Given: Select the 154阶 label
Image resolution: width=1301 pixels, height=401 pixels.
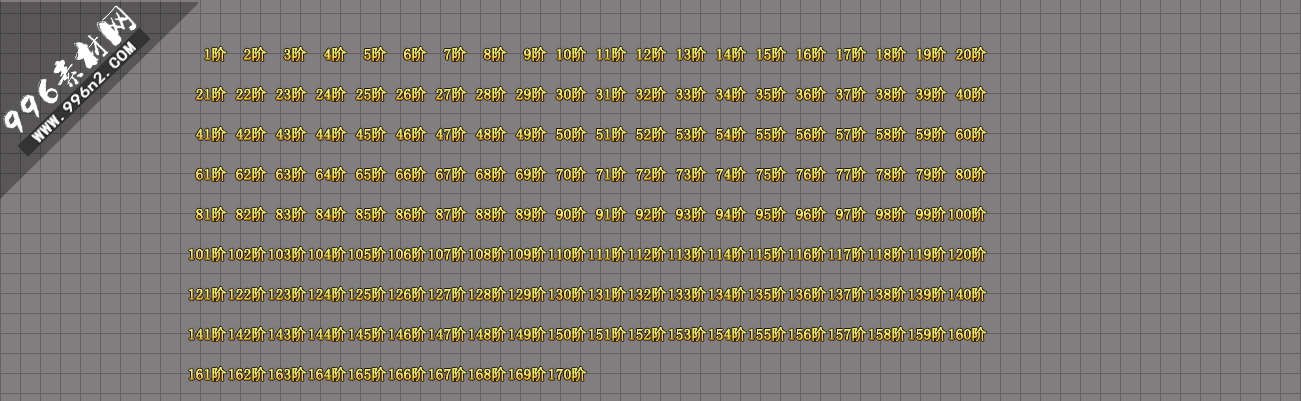Looking at the screenshot, I should 727,335.
